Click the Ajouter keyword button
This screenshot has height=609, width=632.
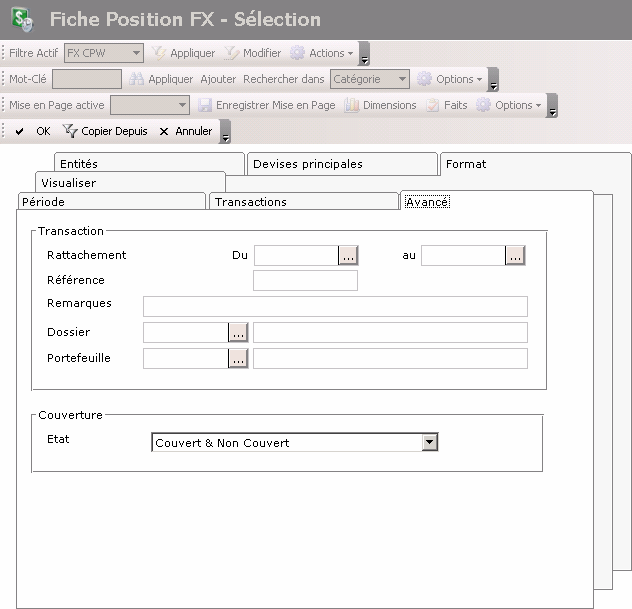point(218,79)
